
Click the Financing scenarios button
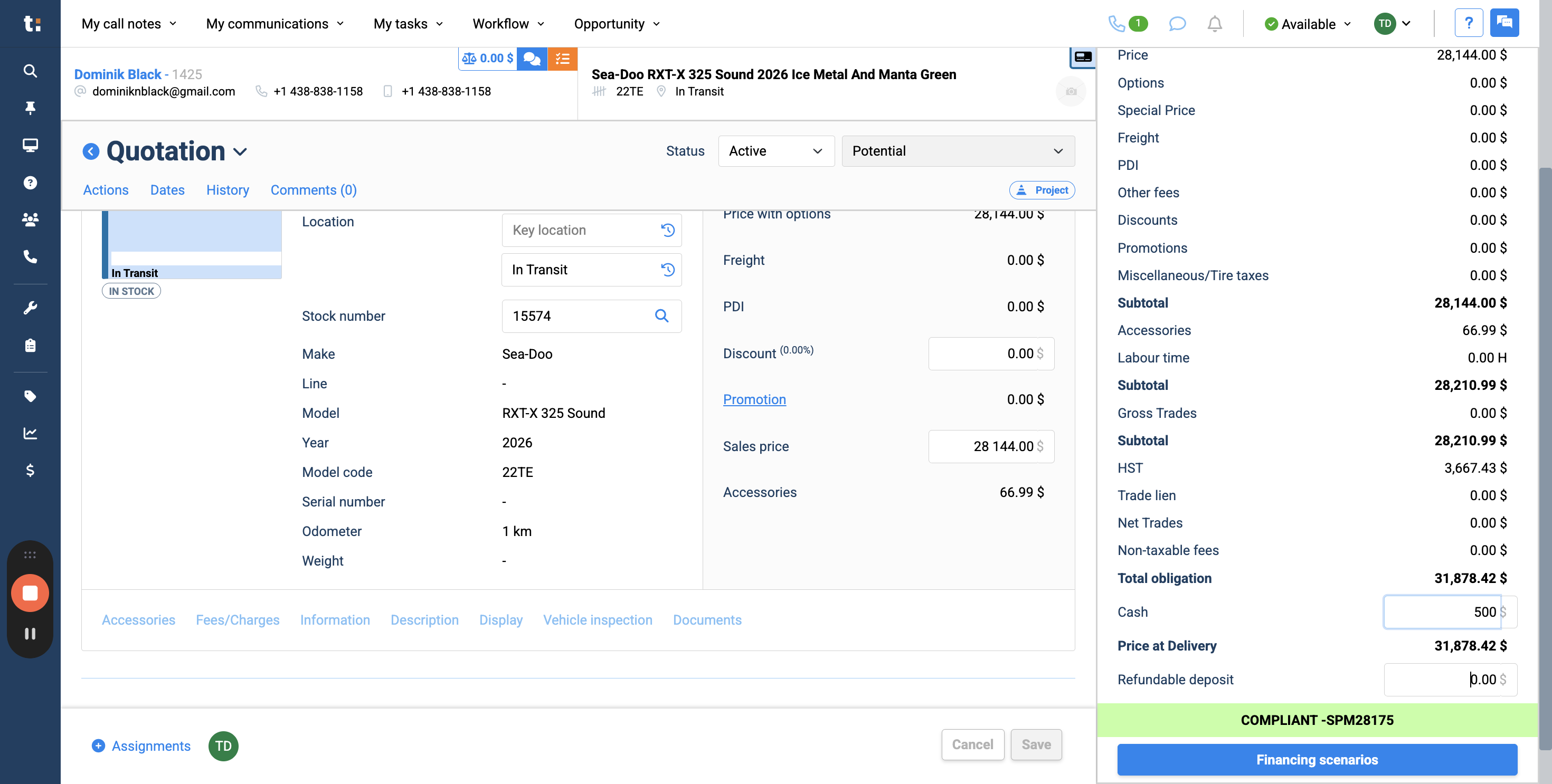(x=1317, y=759)
